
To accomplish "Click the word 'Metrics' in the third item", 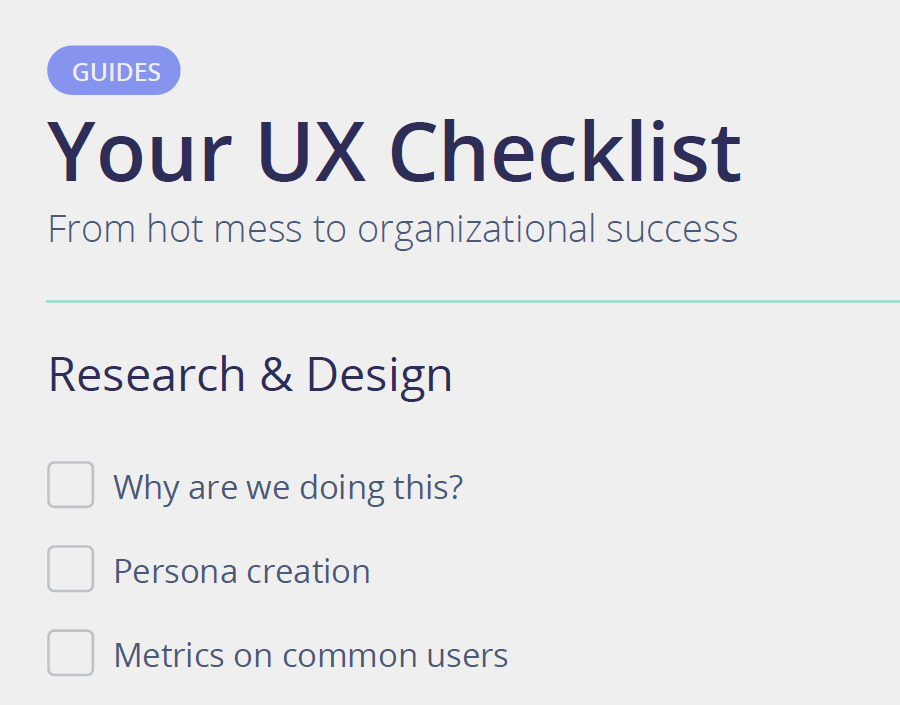I will (x=169, y=656).
